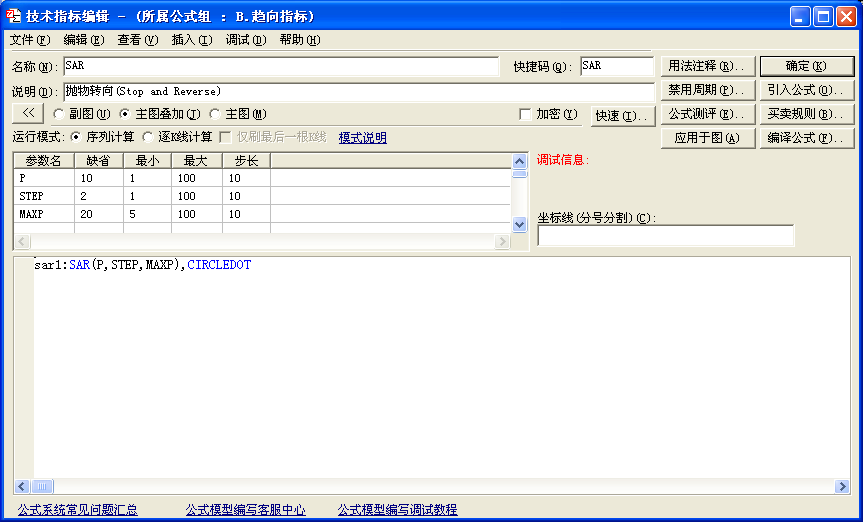Click the parameter table scroll up arrow
Image resolution: width=863 pixels, height=522 pixels.
click(520, 161)
